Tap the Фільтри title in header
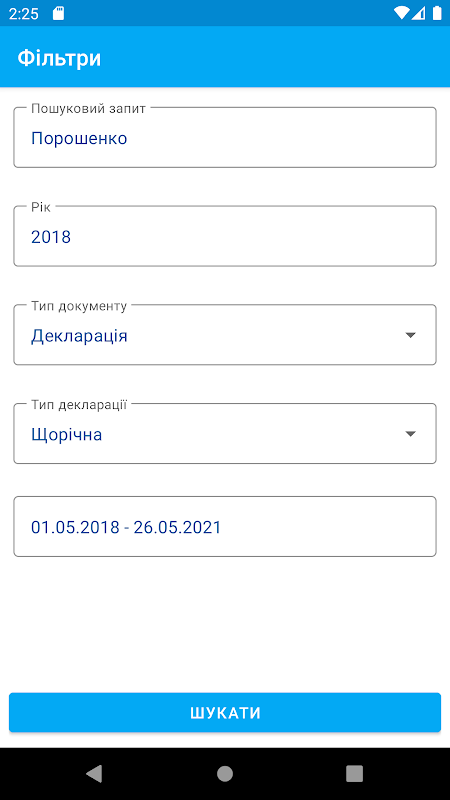The width and height of the screenshot is (450, 800). [x=59, y=58]
